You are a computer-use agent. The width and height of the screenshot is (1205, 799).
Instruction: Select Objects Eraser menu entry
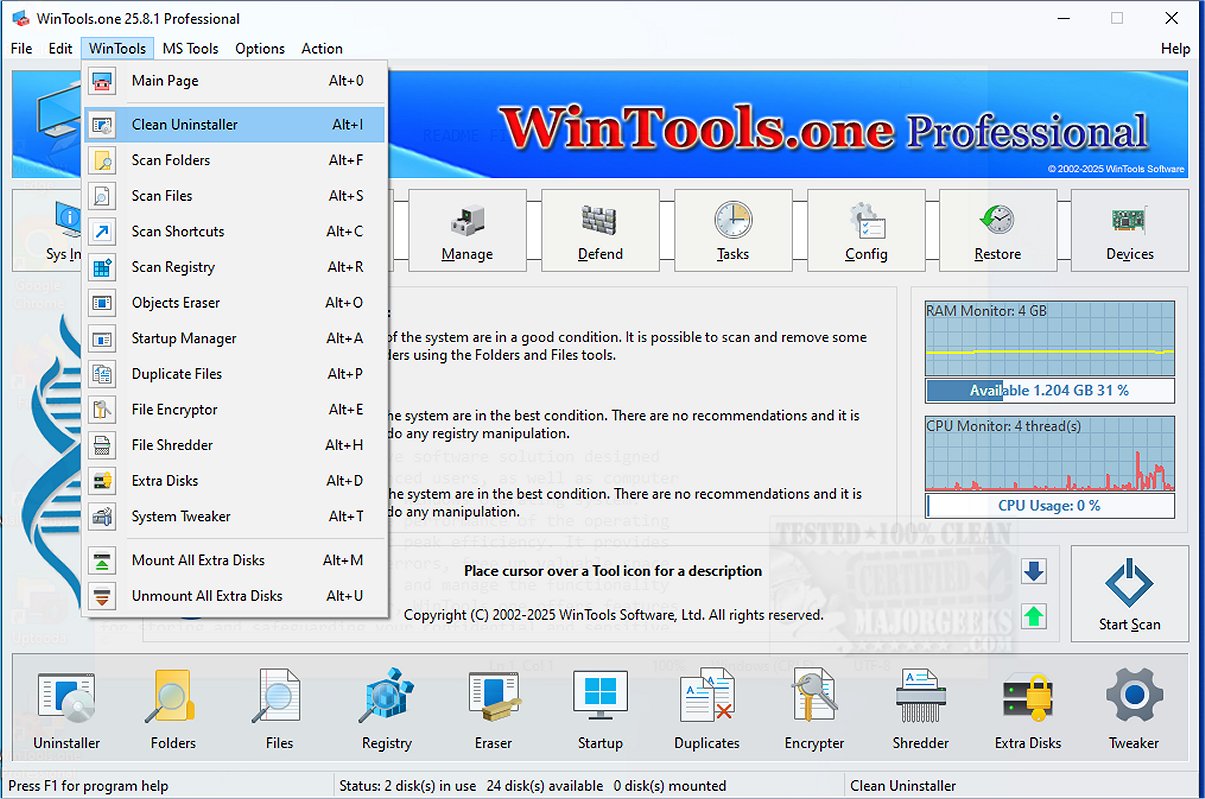coord(235,302)
